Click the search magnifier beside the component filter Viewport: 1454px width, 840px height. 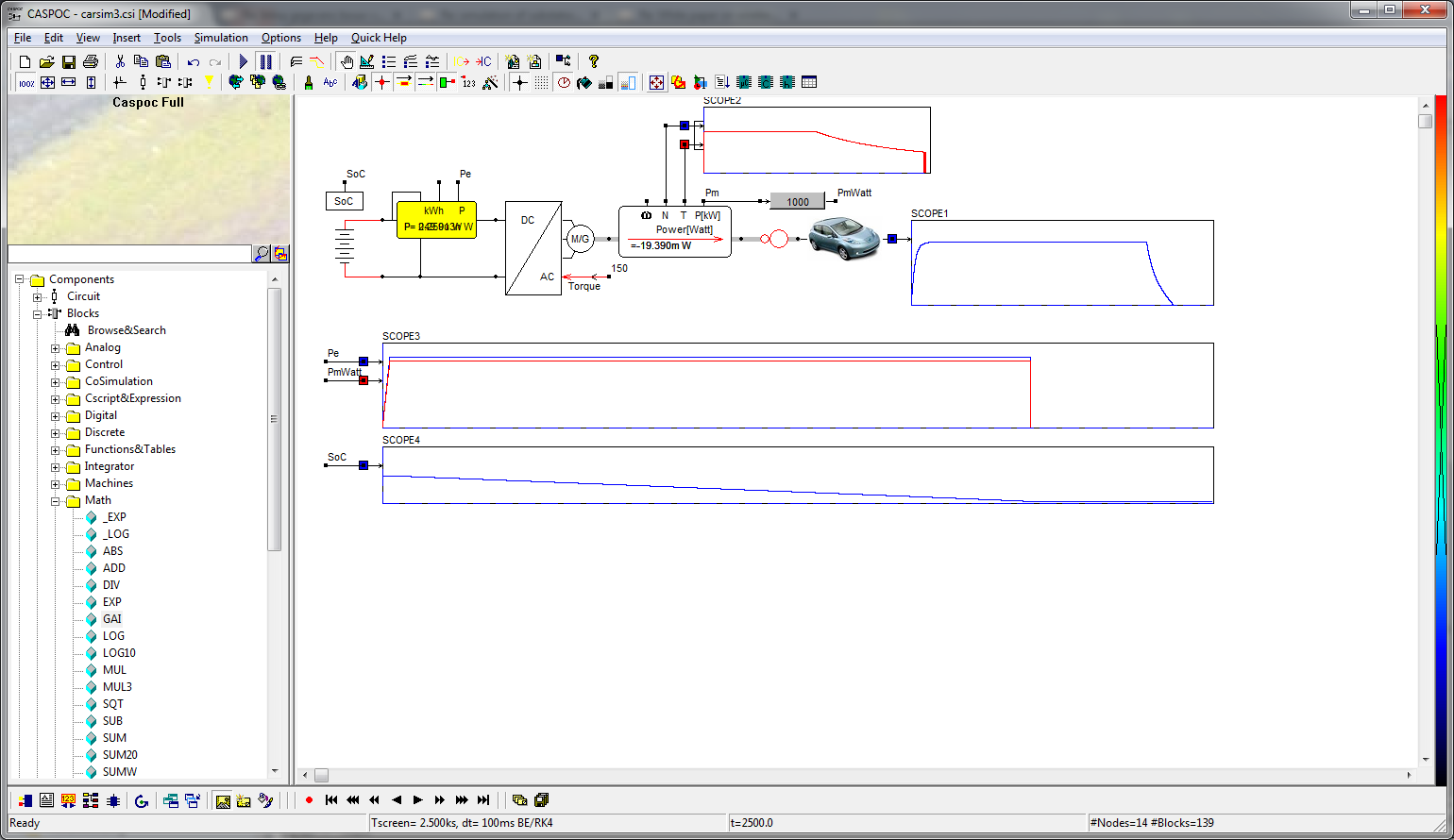262,254
